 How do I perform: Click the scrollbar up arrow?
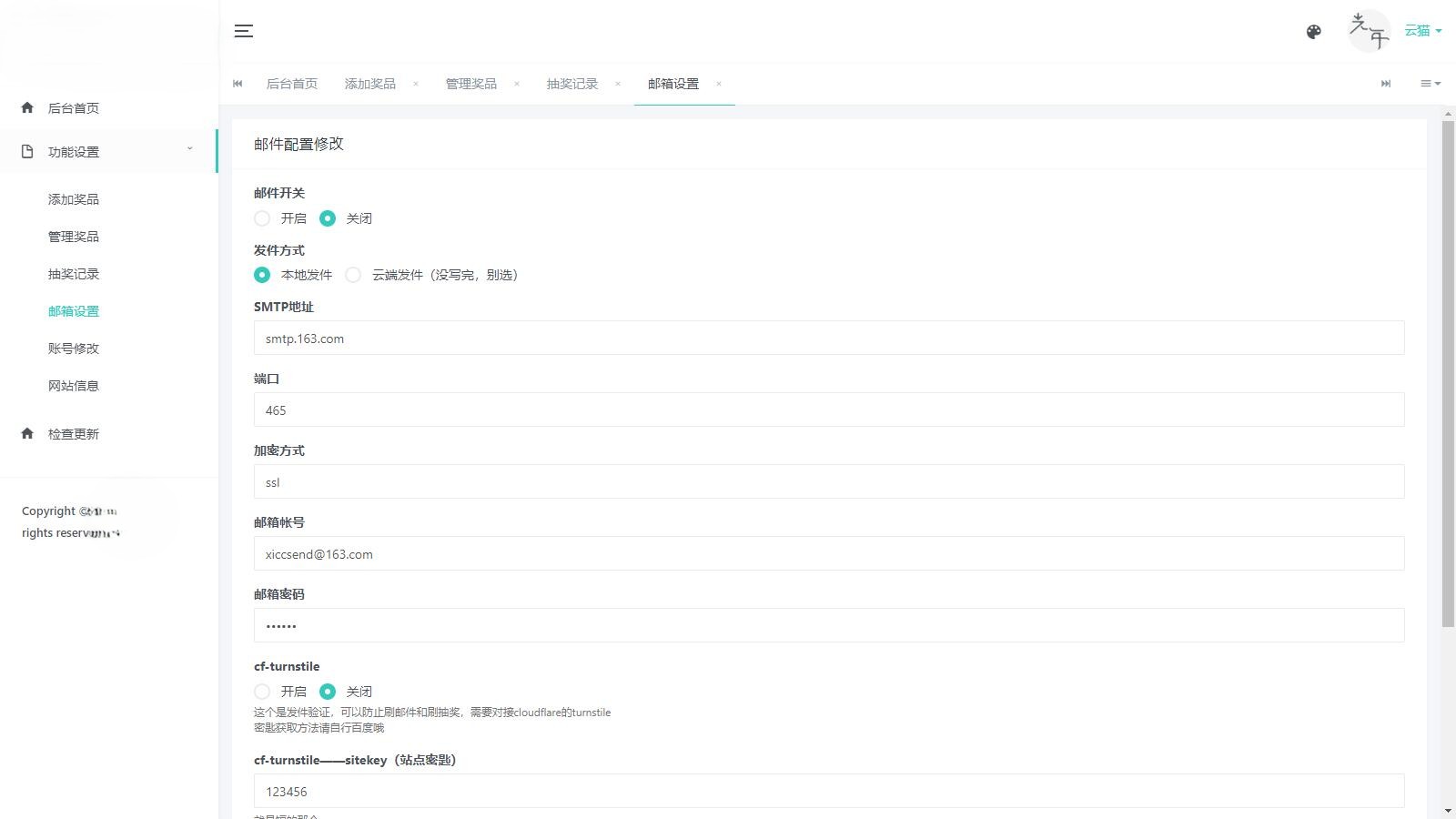click(1449, 113)
